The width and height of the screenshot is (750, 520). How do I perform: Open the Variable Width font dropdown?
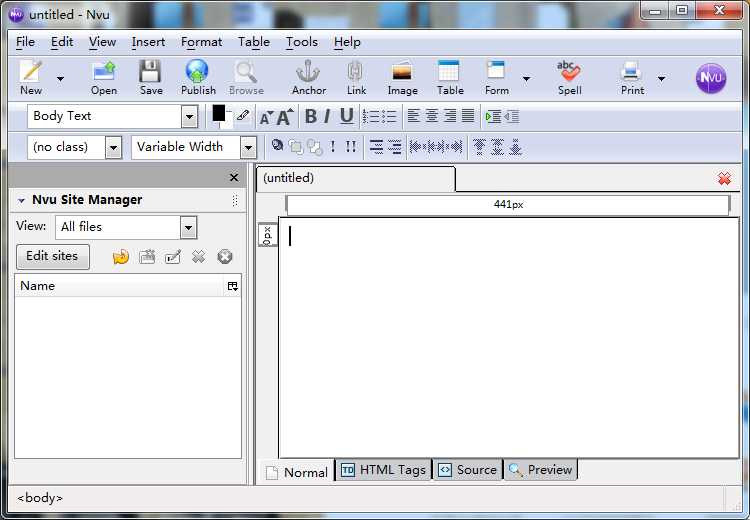pyautogui.click(x=248, y=147)
